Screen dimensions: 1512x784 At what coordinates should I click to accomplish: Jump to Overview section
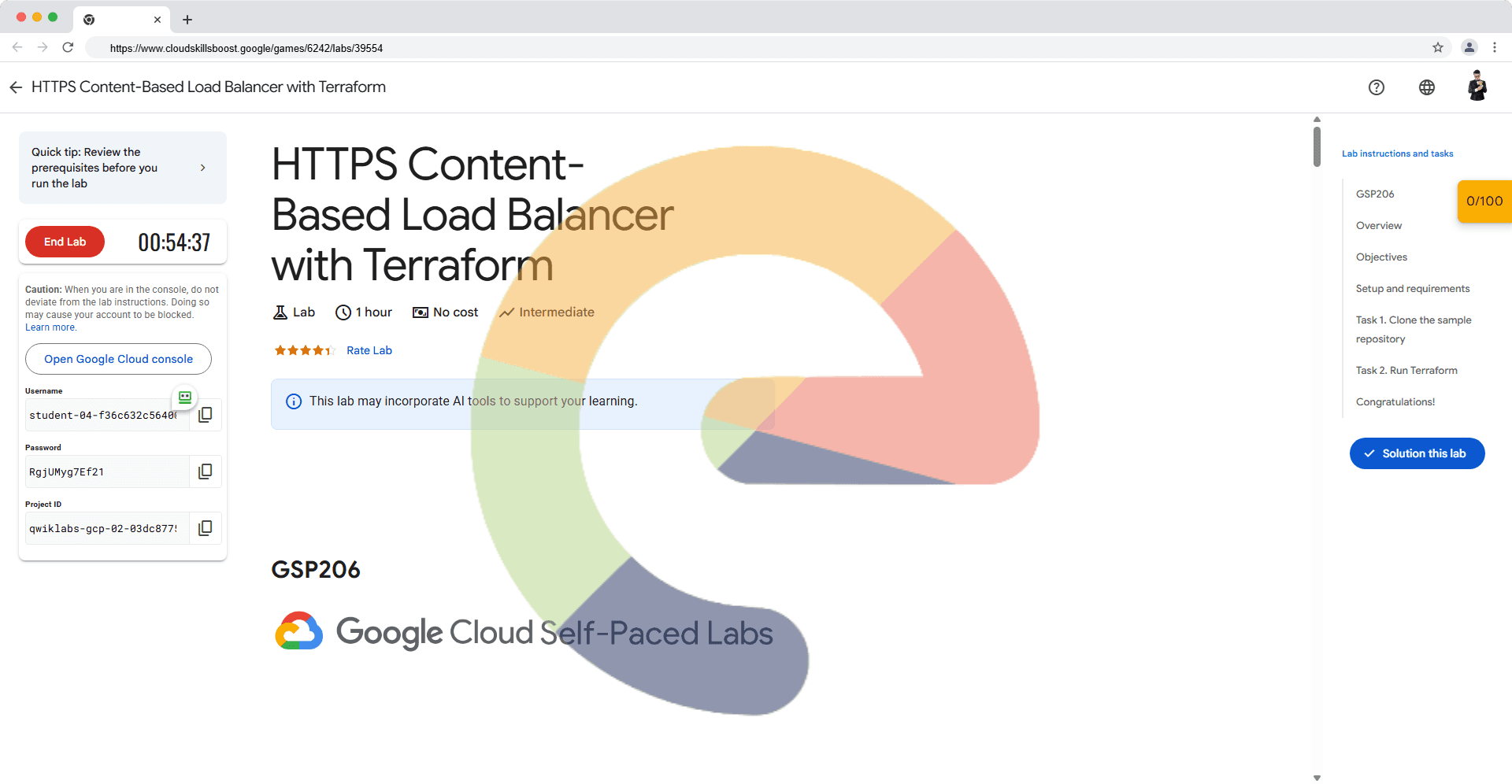coord(1379,225)
